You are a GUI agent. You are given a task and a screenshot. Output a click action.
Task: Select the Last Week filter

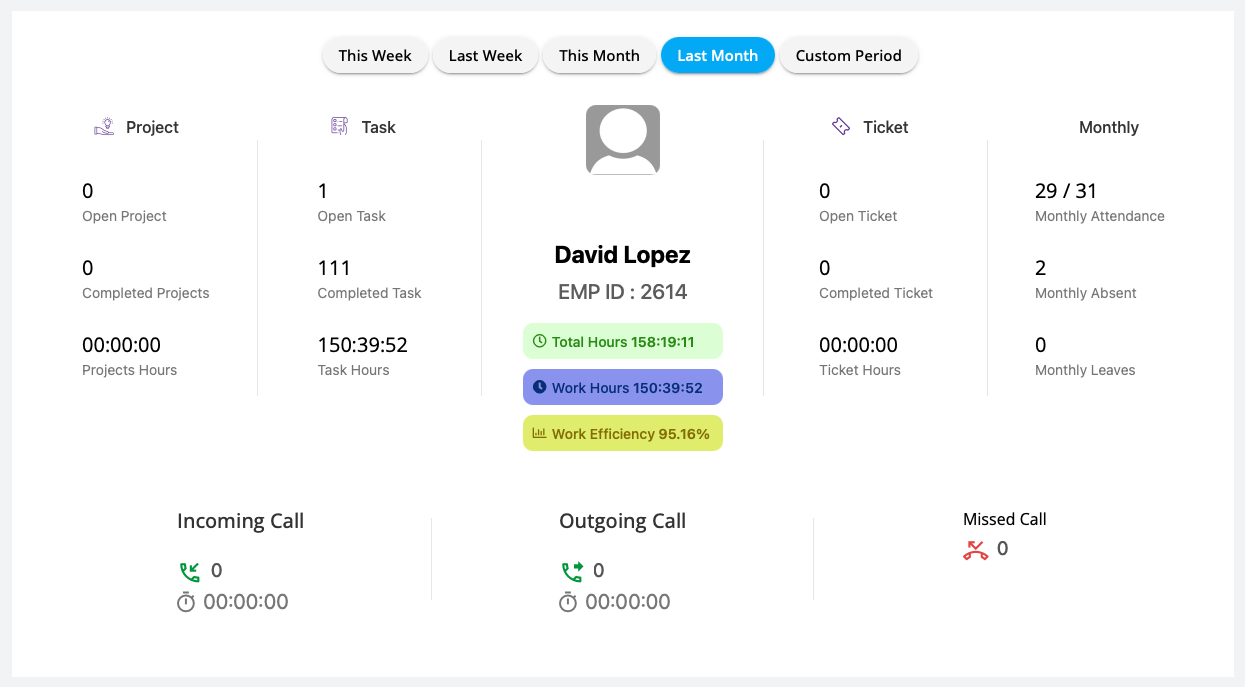[x=485, y=56]
